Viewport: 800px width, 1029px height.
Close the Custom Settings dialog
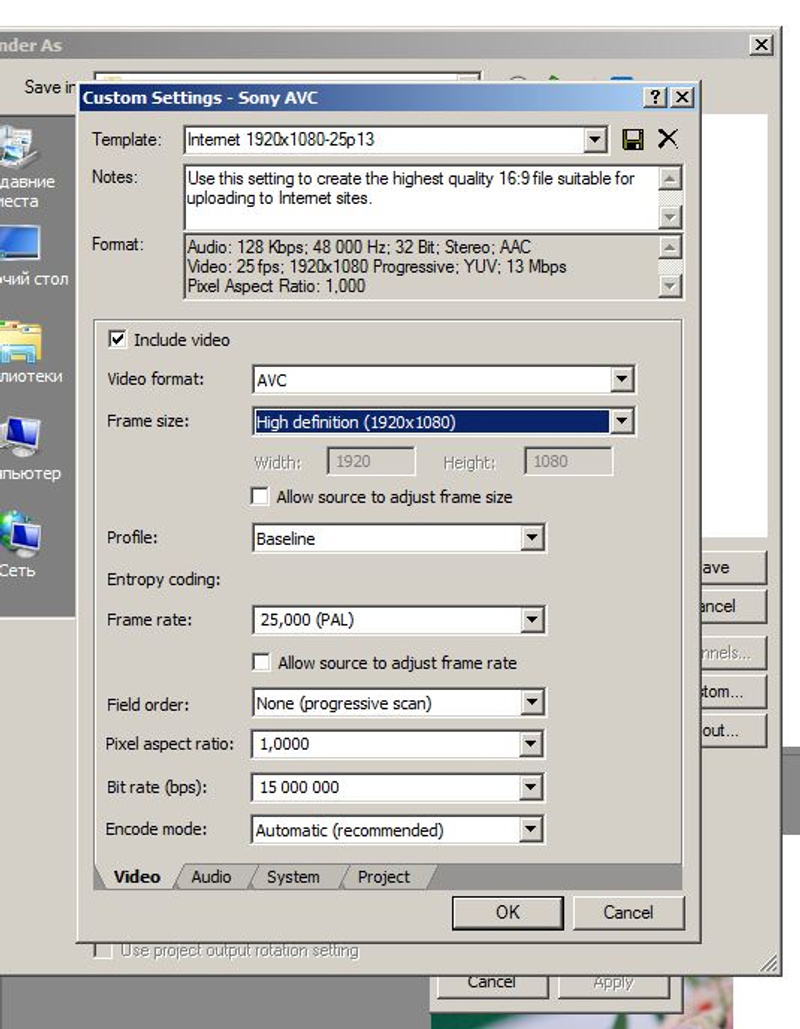[x=683, y=97]
